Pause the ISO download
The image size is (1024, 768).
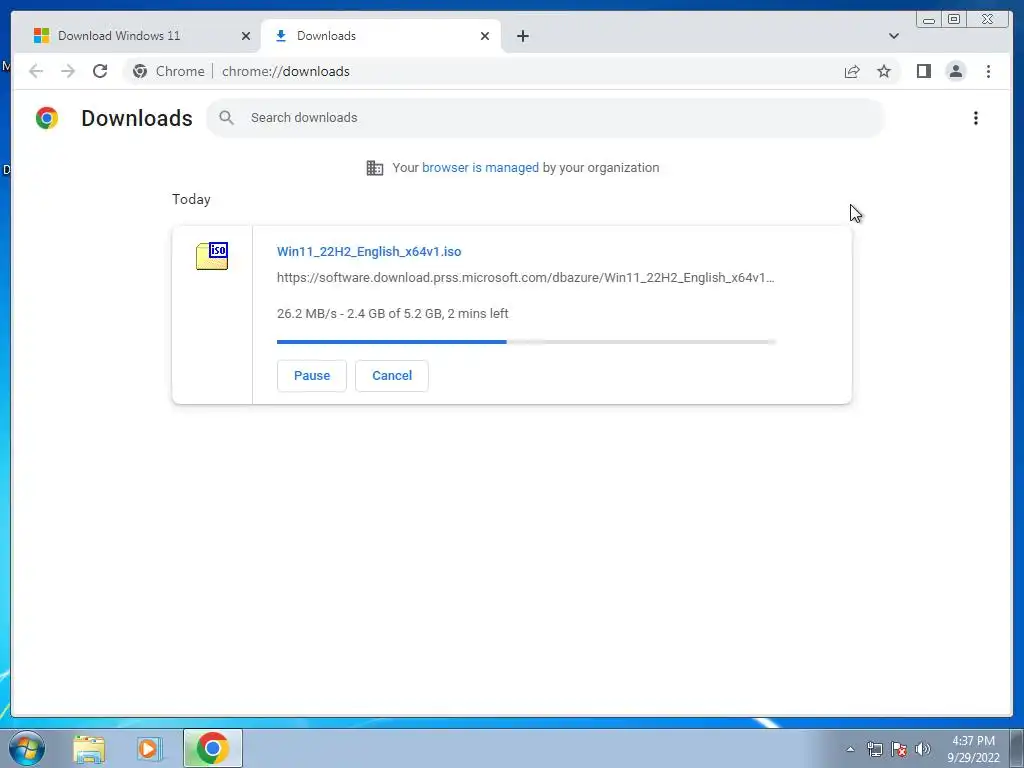312,376
